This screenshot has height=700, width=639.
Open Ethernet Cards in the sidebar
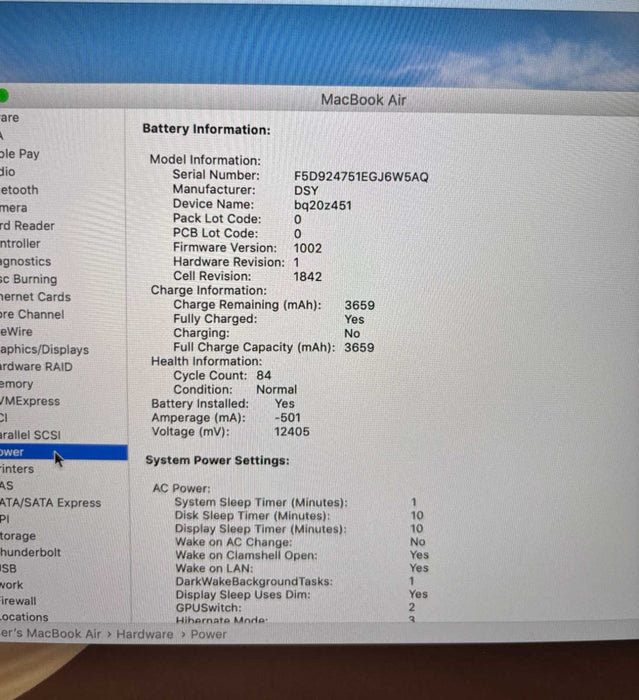click(35, 297)
